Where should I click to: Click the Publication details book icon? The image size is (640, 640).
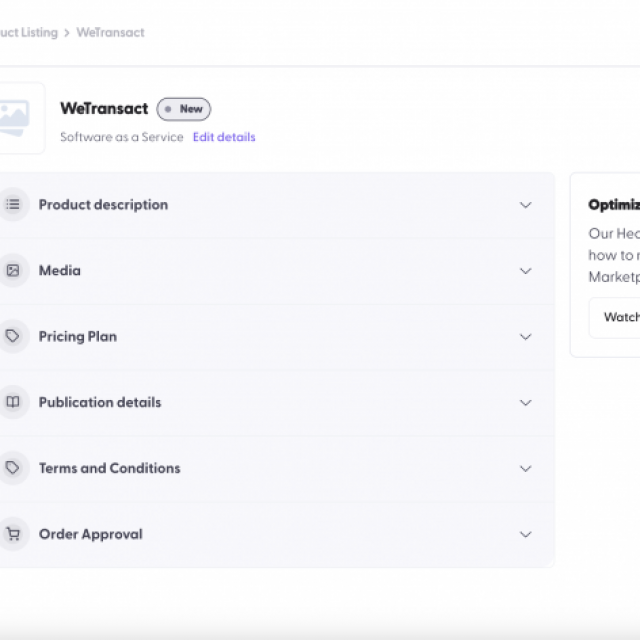[x=13, y=402]
